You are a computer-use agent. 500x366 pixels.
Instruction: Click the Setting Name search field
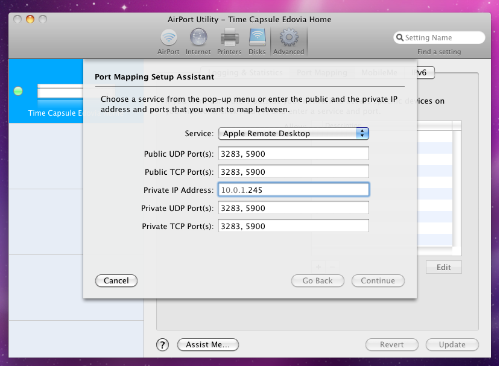tap(439, 37)
